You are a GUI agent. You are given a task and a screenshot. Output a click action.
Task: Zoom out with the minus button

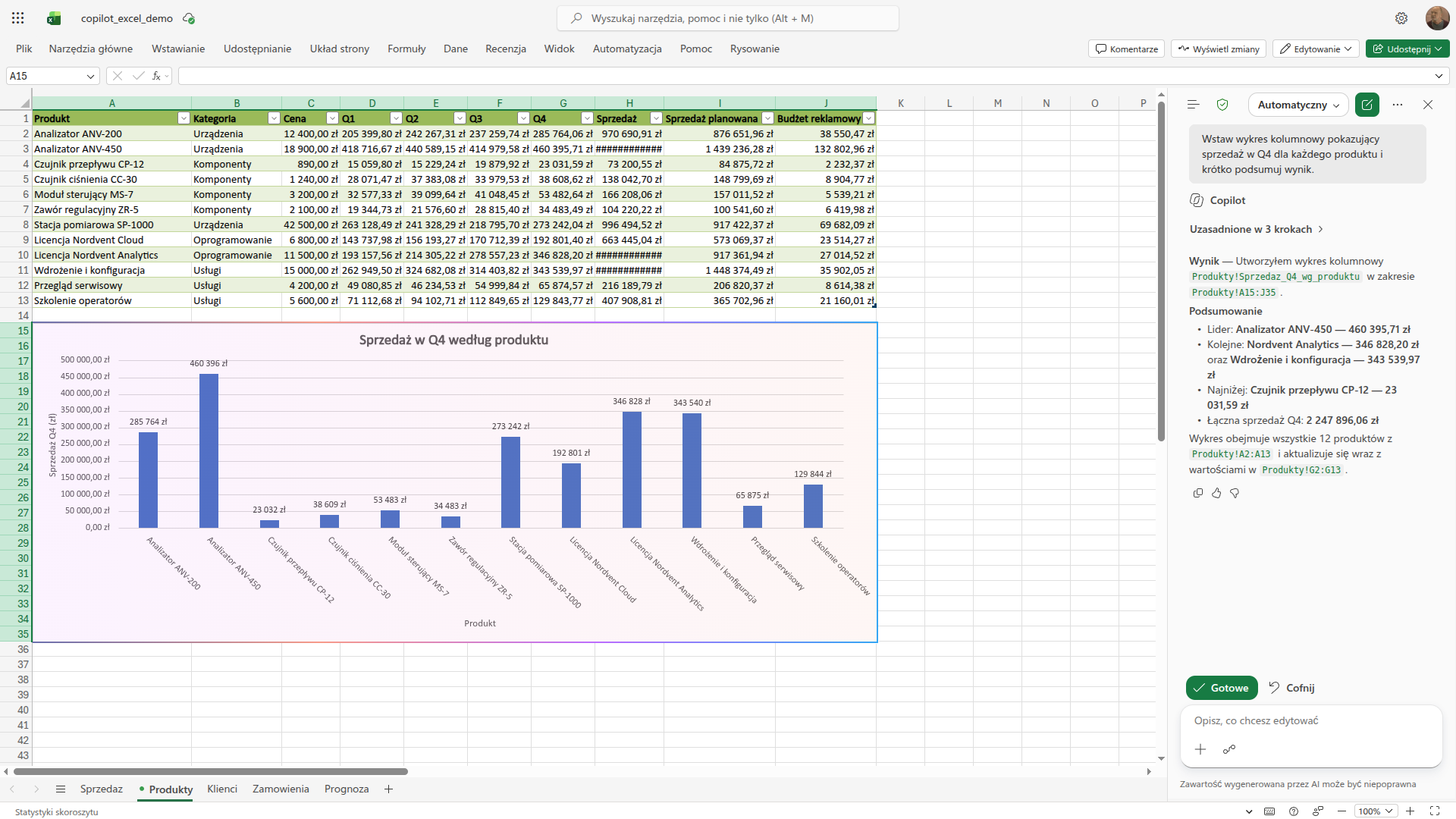click(1341, 811)
